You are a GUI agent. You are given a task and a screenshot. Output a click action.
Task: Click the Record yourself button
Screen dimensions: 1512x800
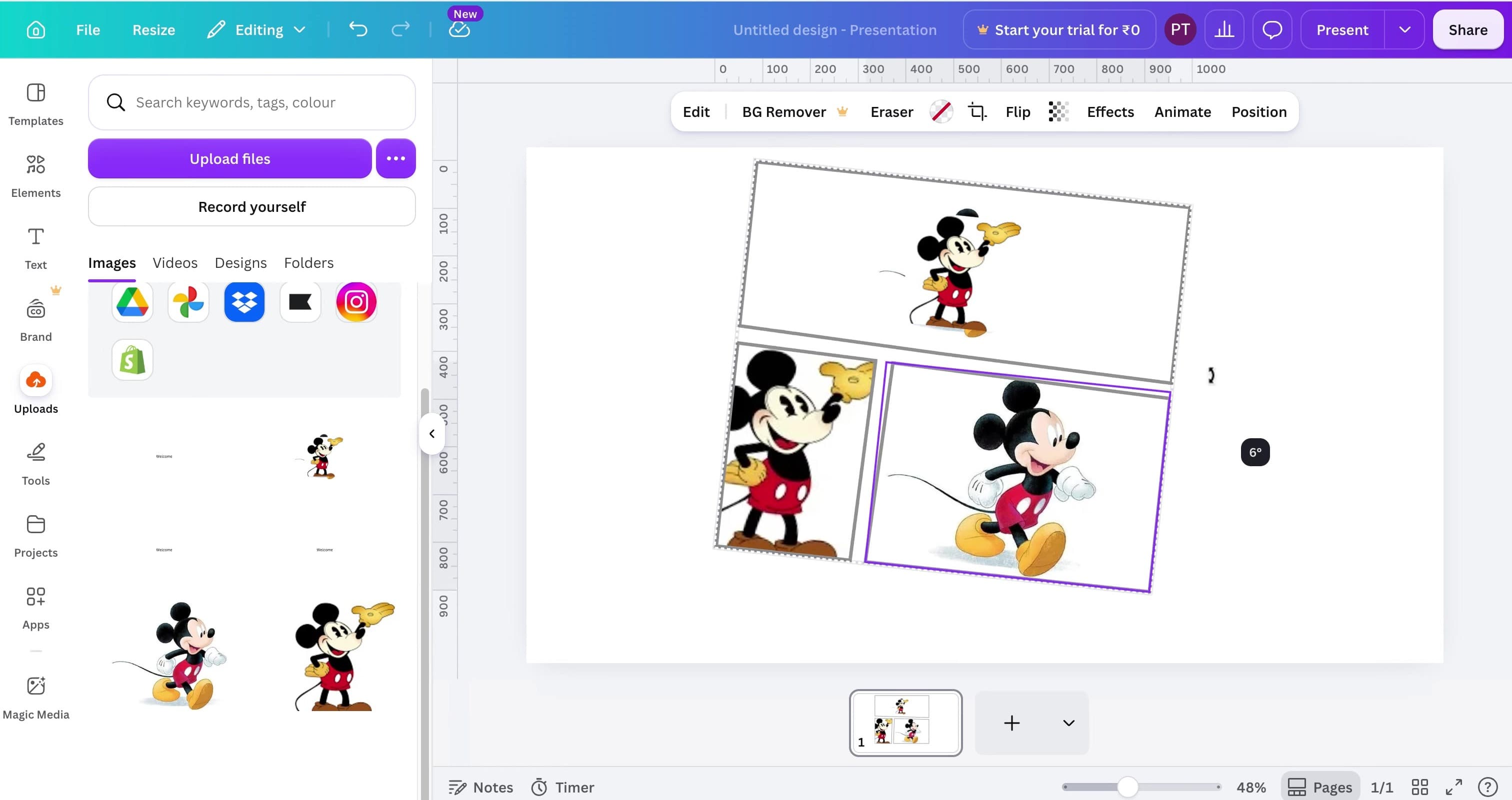[x=252, y=207]
